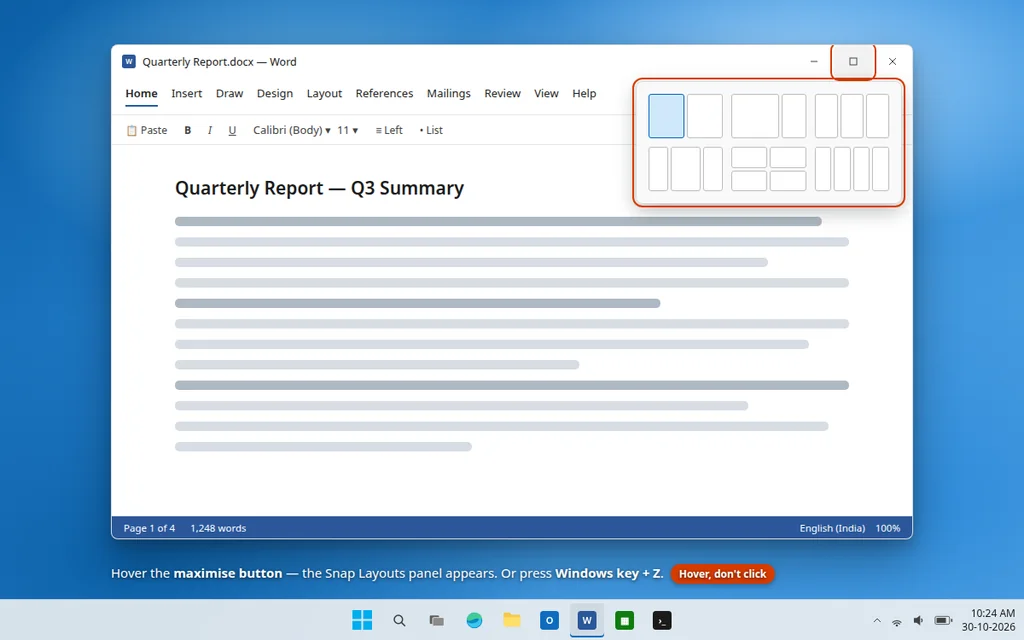Open the Insert ribbon tab
Viewport: 1024px width, 640px height.
click(x=187, y=93)
